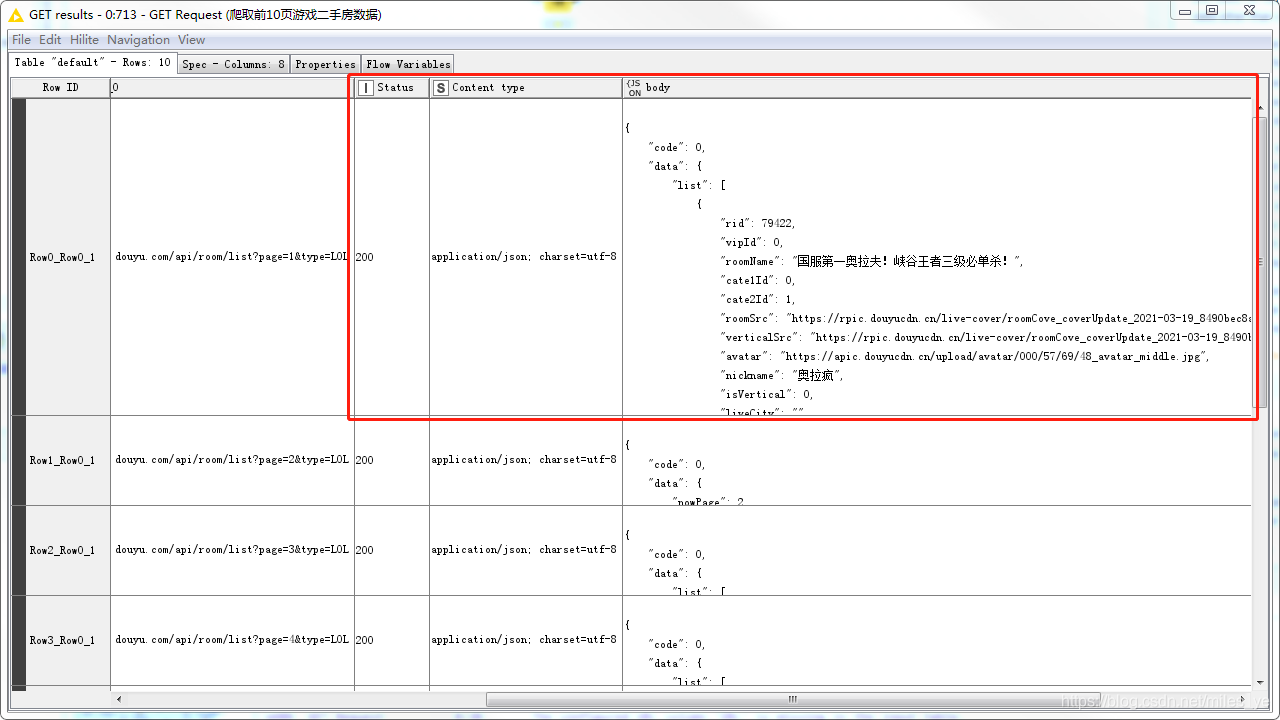Switch to the Flow Variables tab
1280x720 pixels.
point(408,64)
